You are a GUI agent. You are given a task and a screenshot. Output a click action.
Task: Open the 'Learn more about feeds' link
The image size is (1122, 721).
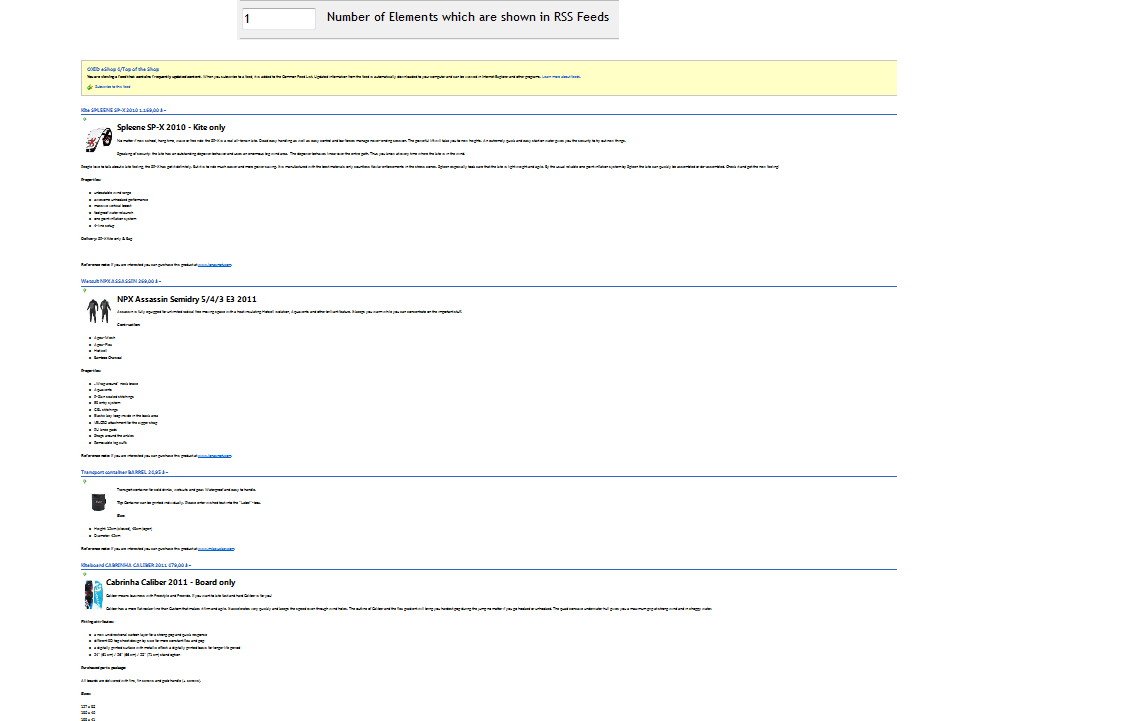560,76
